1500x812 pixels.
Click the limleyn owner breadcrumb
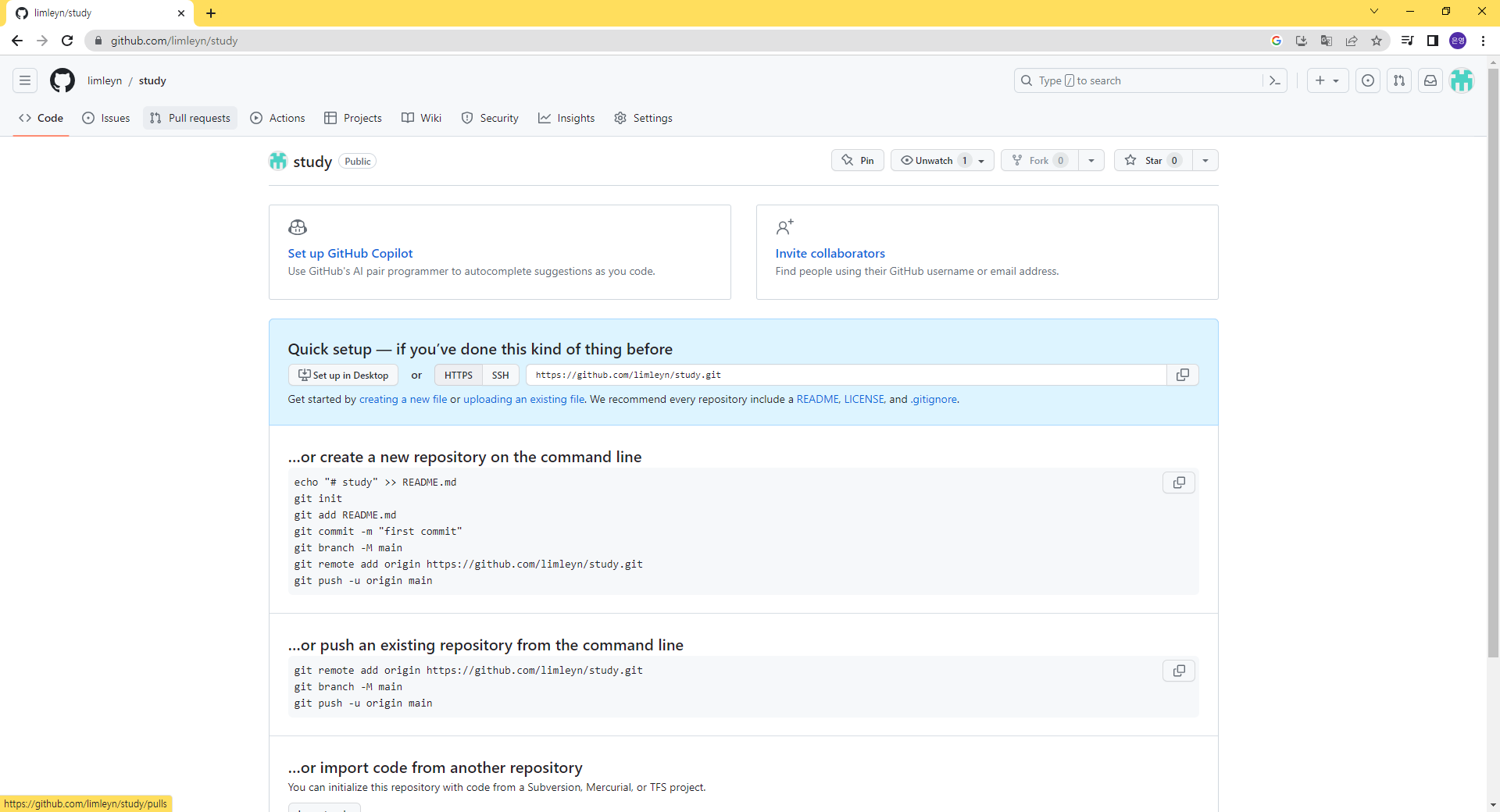pyautogui.click(x=105, y=80)
